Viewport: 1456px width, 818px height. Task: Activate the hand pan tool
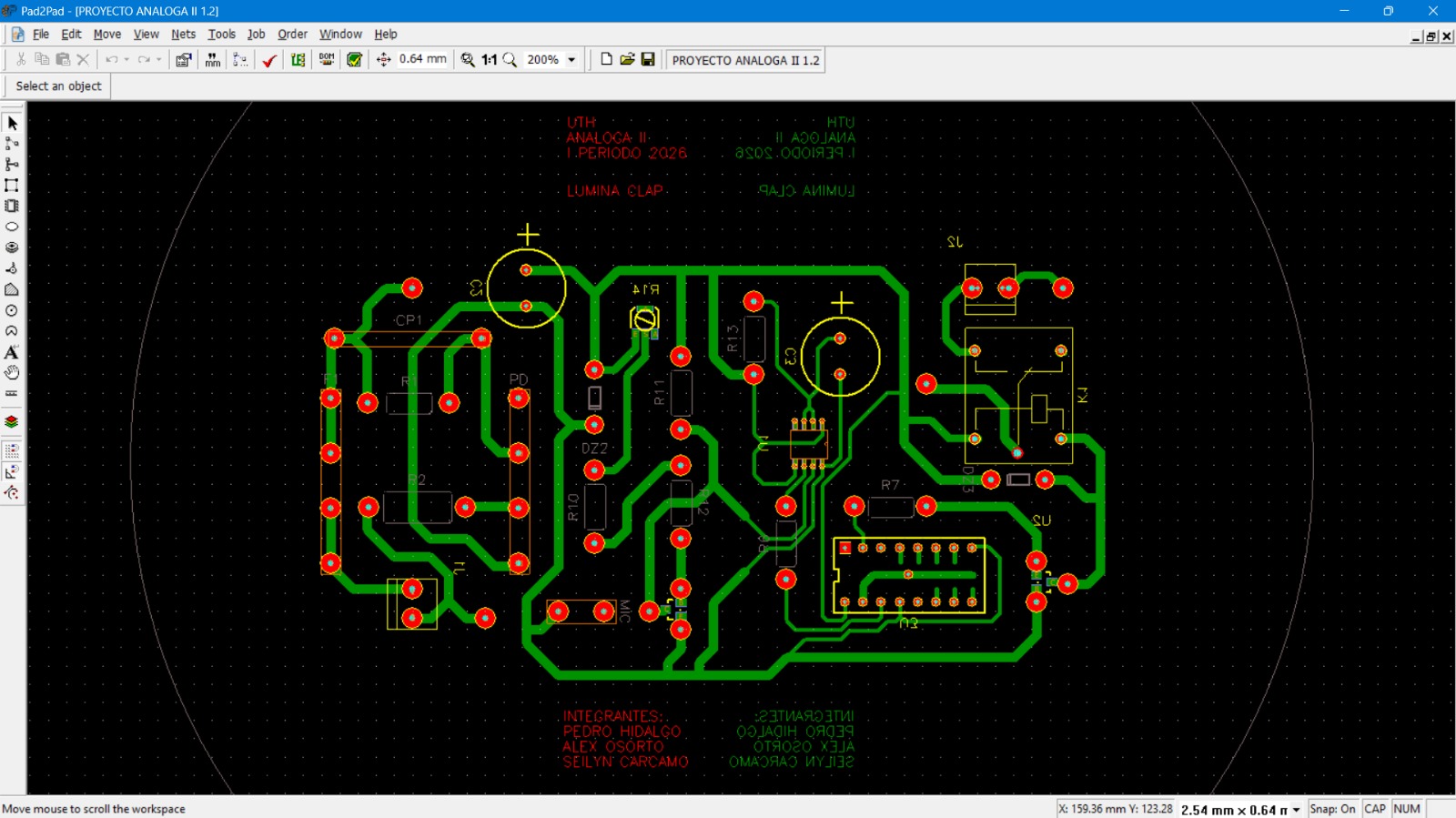(x=12, y=373)
